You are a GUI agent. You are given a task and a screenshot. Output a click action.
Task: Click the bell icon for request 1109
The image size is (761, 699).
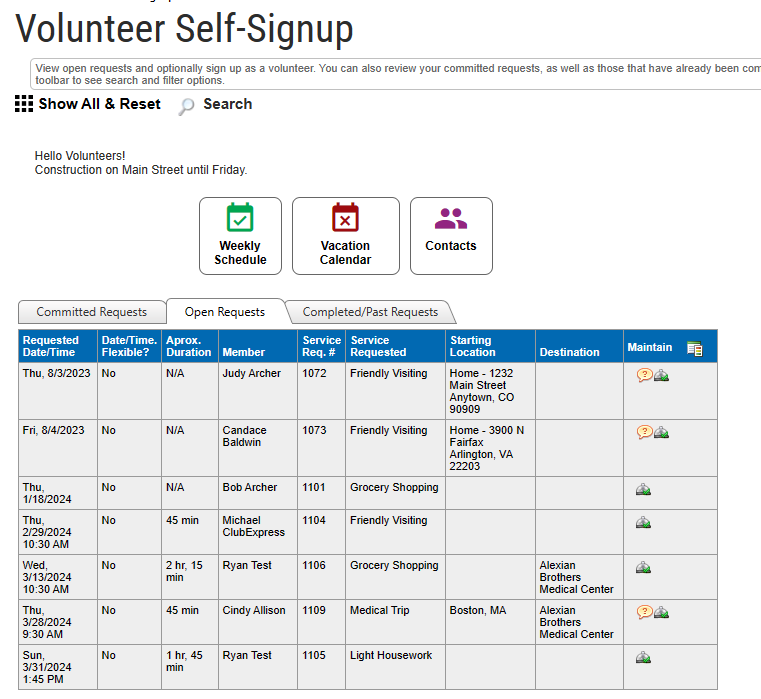pyautogui.click(x=661, y=613)
